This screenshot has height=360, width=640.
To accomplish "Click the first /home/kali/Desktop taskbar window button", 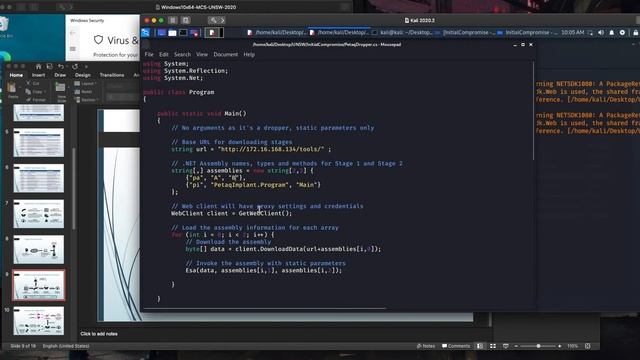I will [276, 33].
